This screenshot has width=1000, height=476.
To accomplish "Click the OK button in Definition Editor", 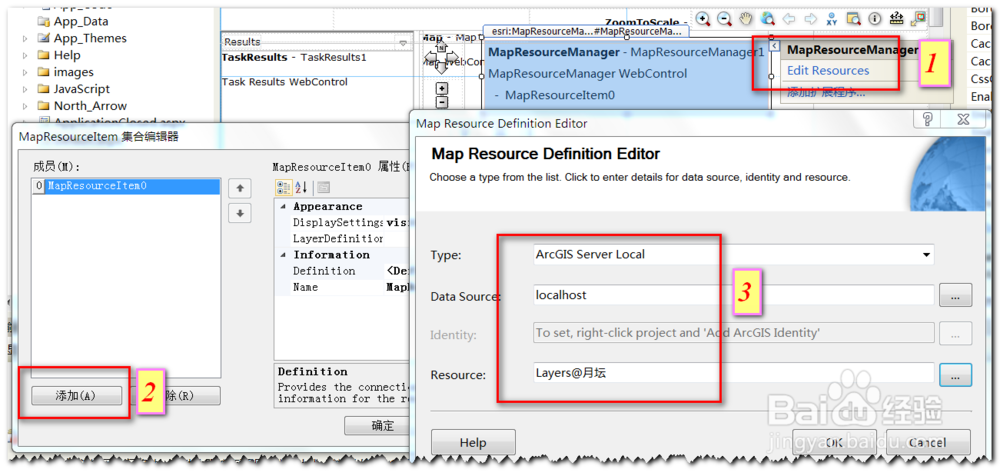I will tap(833, 442).
